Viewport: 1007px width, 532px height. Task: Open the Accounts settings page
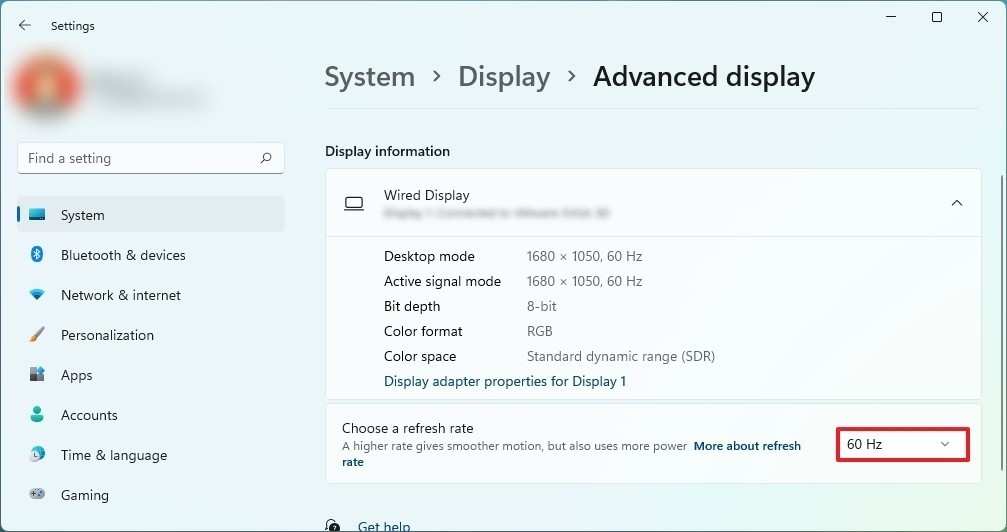pyautogui.click(x=150, y=414)
